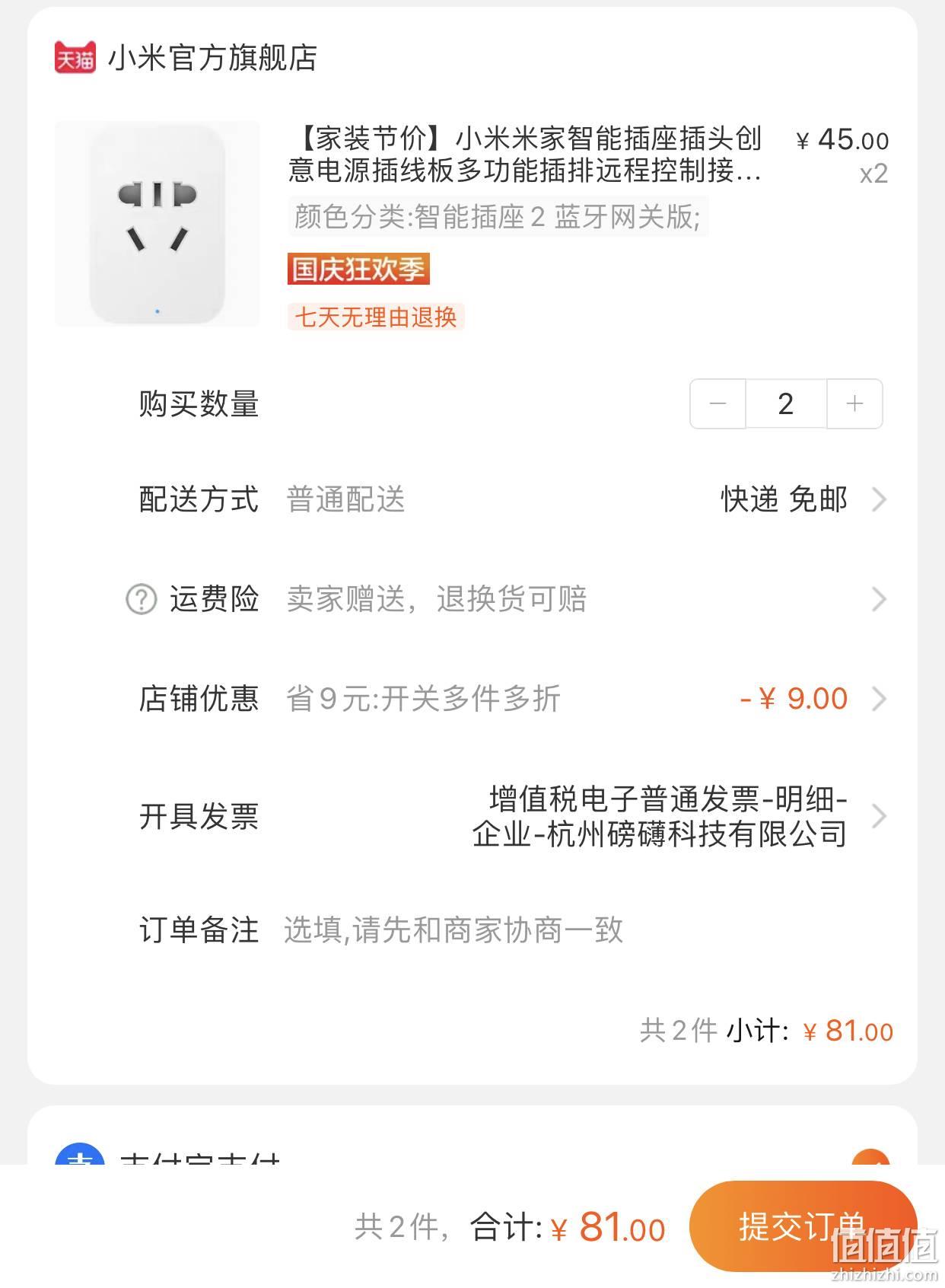The image size is (945, 1288).
Task: Open the 小米官方旗舰店 store page
Action: coord(212,58)
